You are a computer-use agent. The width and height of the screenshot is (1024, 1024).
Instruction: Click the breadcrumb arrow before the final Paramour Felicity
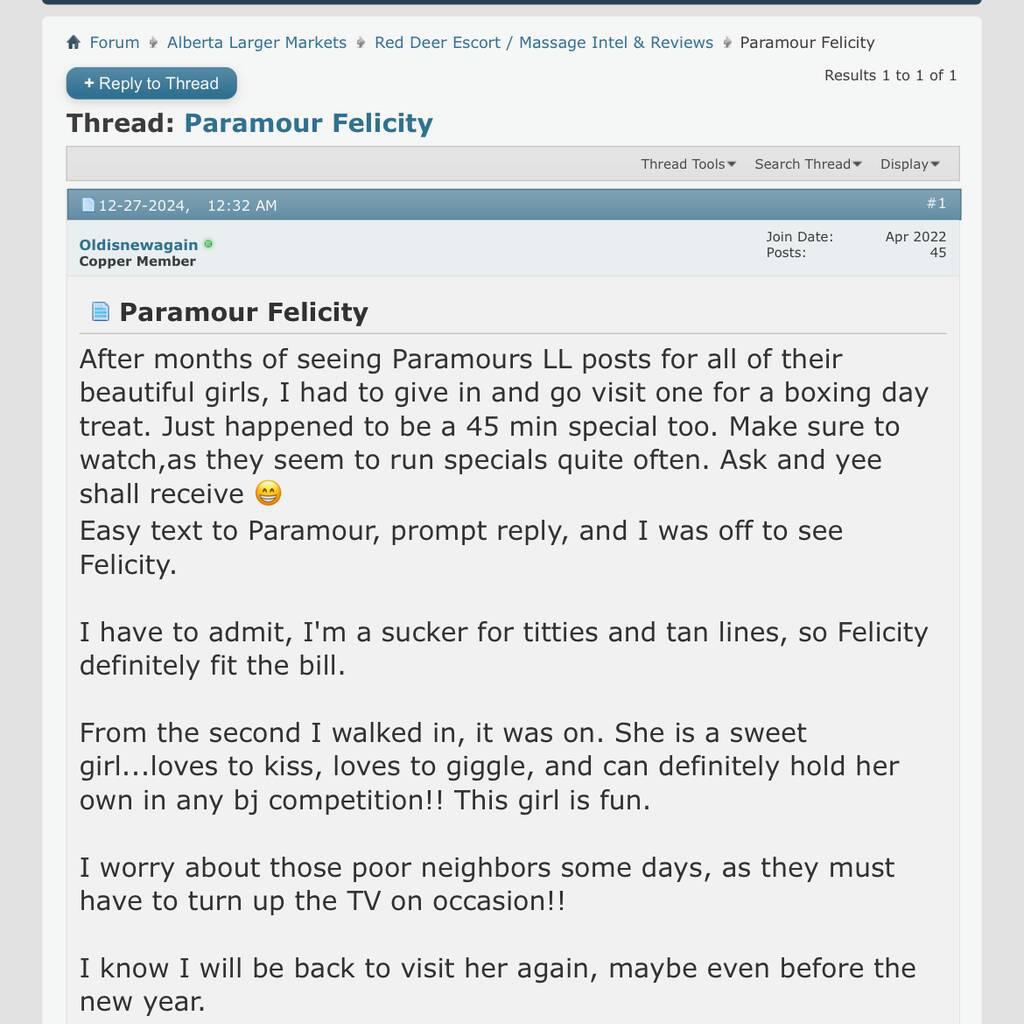tap(727, 43)
